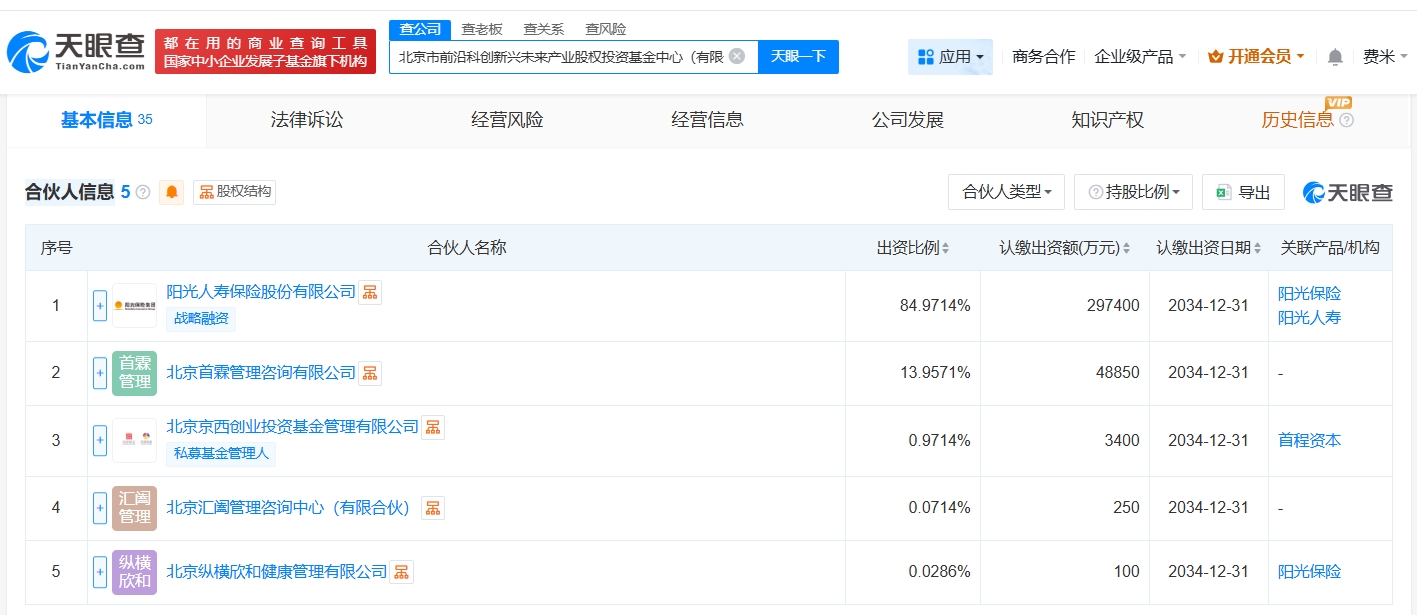Open 北京纵横欣和健康管理有限公司 link
Image resolution: width=1417 pixels, height=615 pixels.
pyautogui.click(x=276, y=572)
